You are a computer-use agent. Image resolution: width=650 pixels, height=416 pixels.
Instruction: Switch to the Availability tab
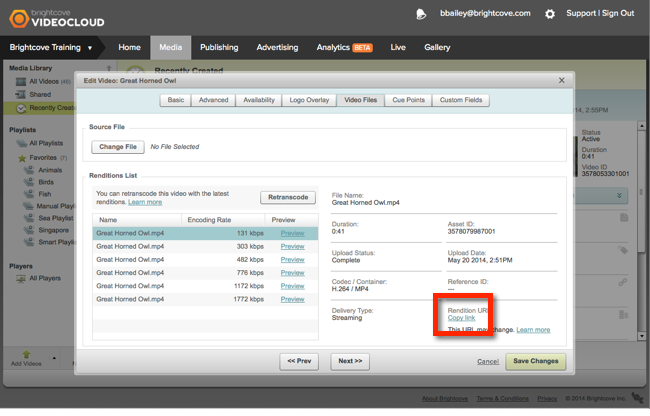[x=259, y=100]
